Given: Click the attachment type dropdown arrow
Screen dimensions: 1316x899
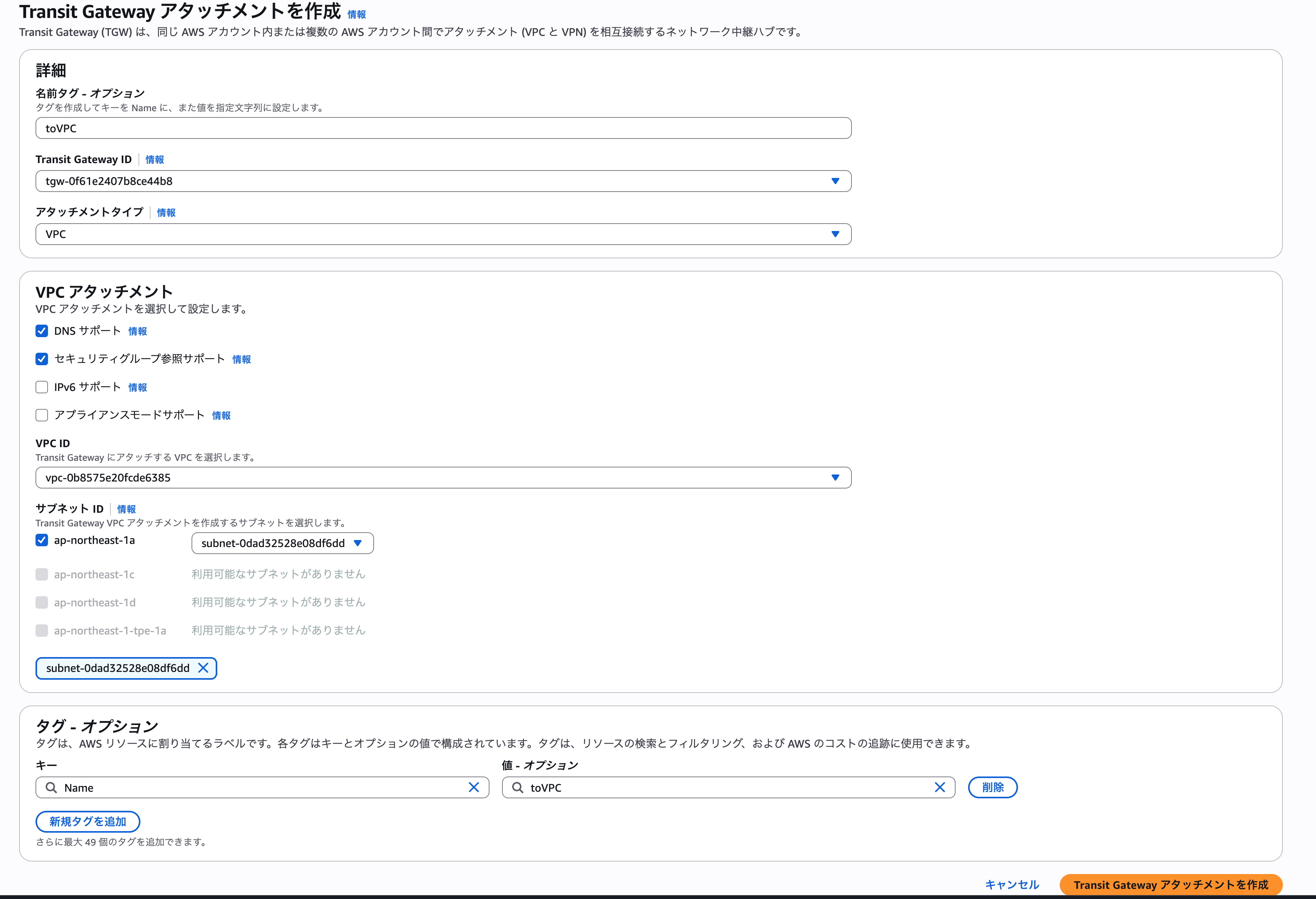Looking at the screenshot, I should pos(835,234).
